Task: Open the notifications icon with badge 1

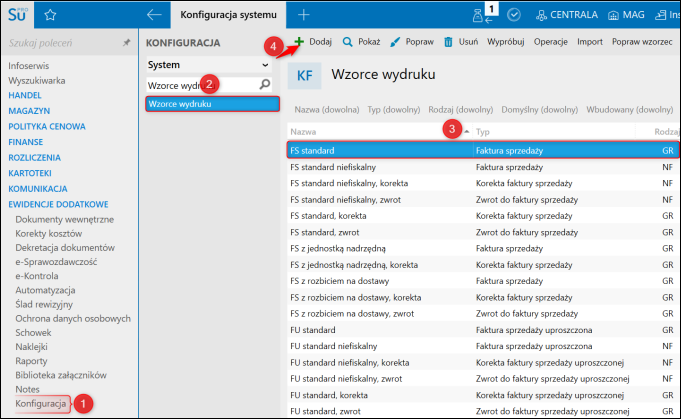Action: click(483, 14)
